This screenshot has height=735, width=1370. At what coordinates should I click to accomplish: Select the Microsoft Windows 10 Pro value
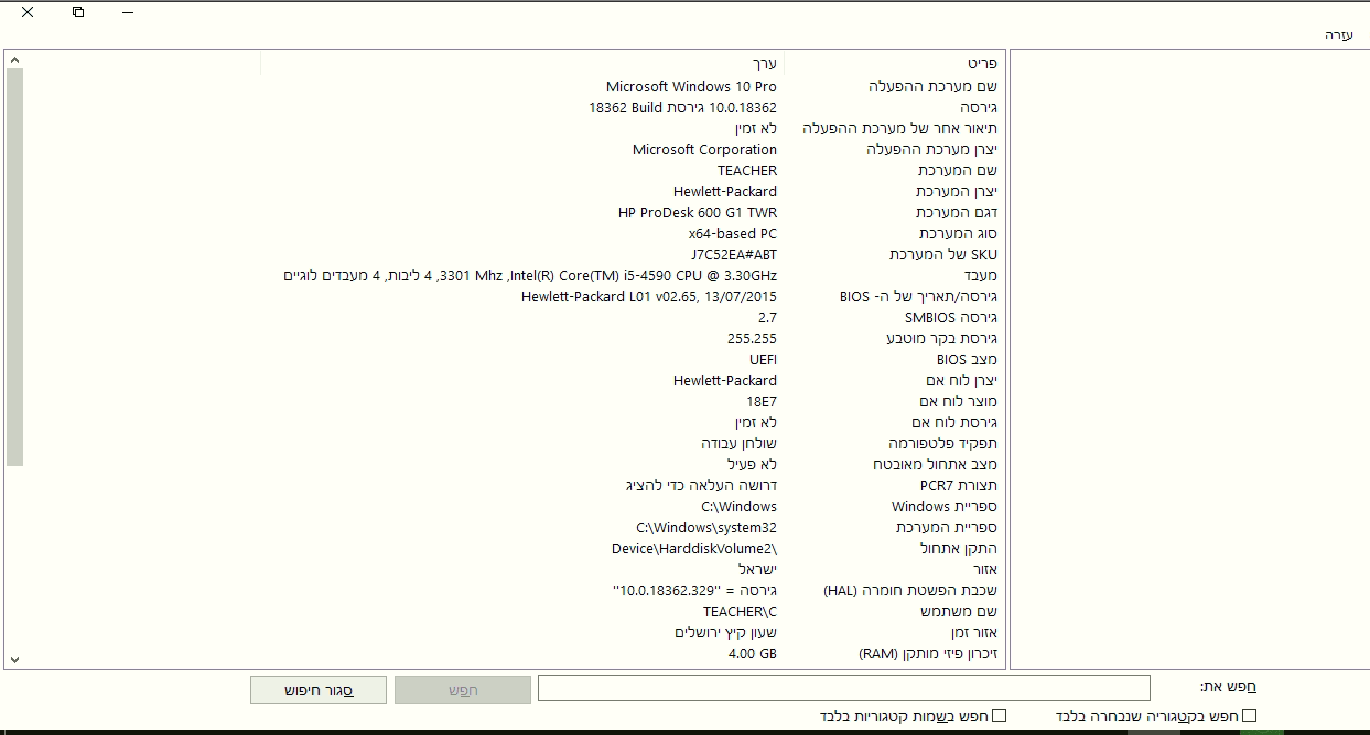[691, 87]
